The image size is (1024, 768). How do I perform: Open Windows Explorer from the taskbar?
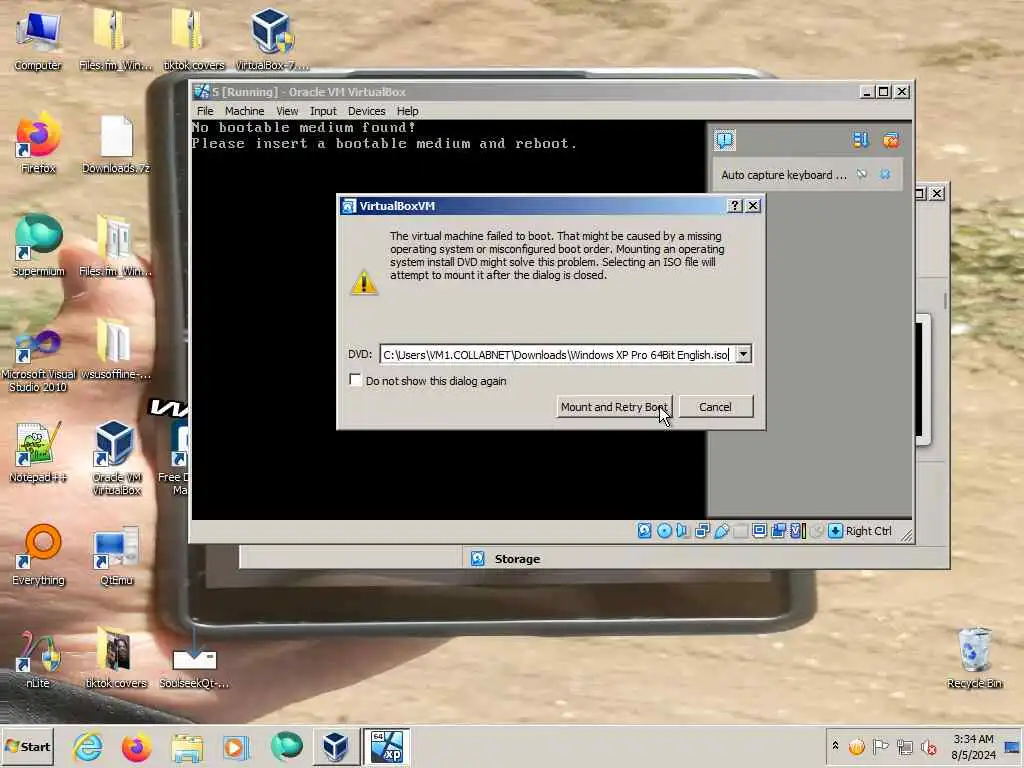pos(187,746)
